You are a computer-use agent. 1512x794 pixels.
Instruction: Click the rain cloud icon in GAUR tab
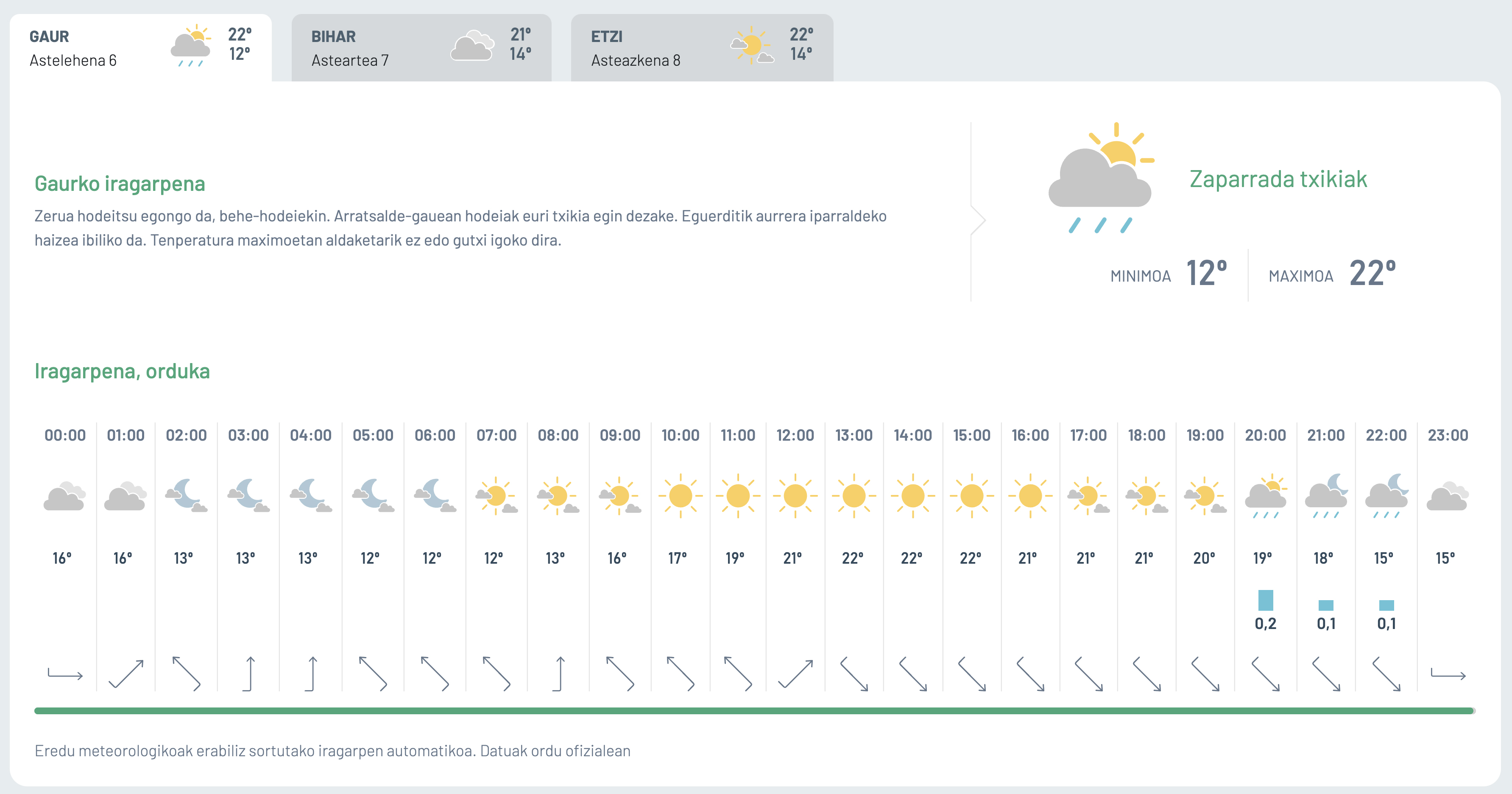191,46
